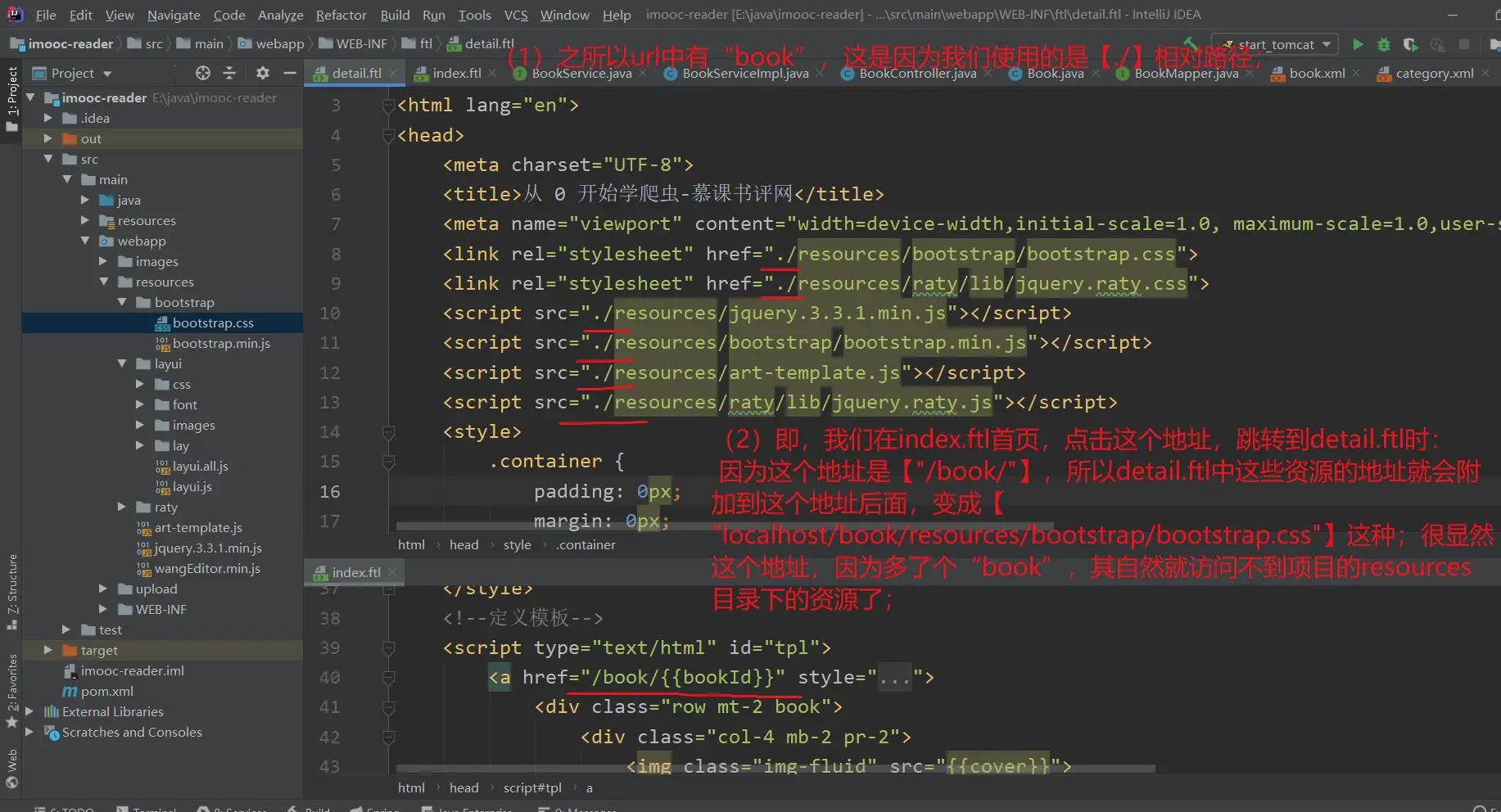Fold the style block at line 14
This screenshot has height=812, width=1501.
coord(389,432)
